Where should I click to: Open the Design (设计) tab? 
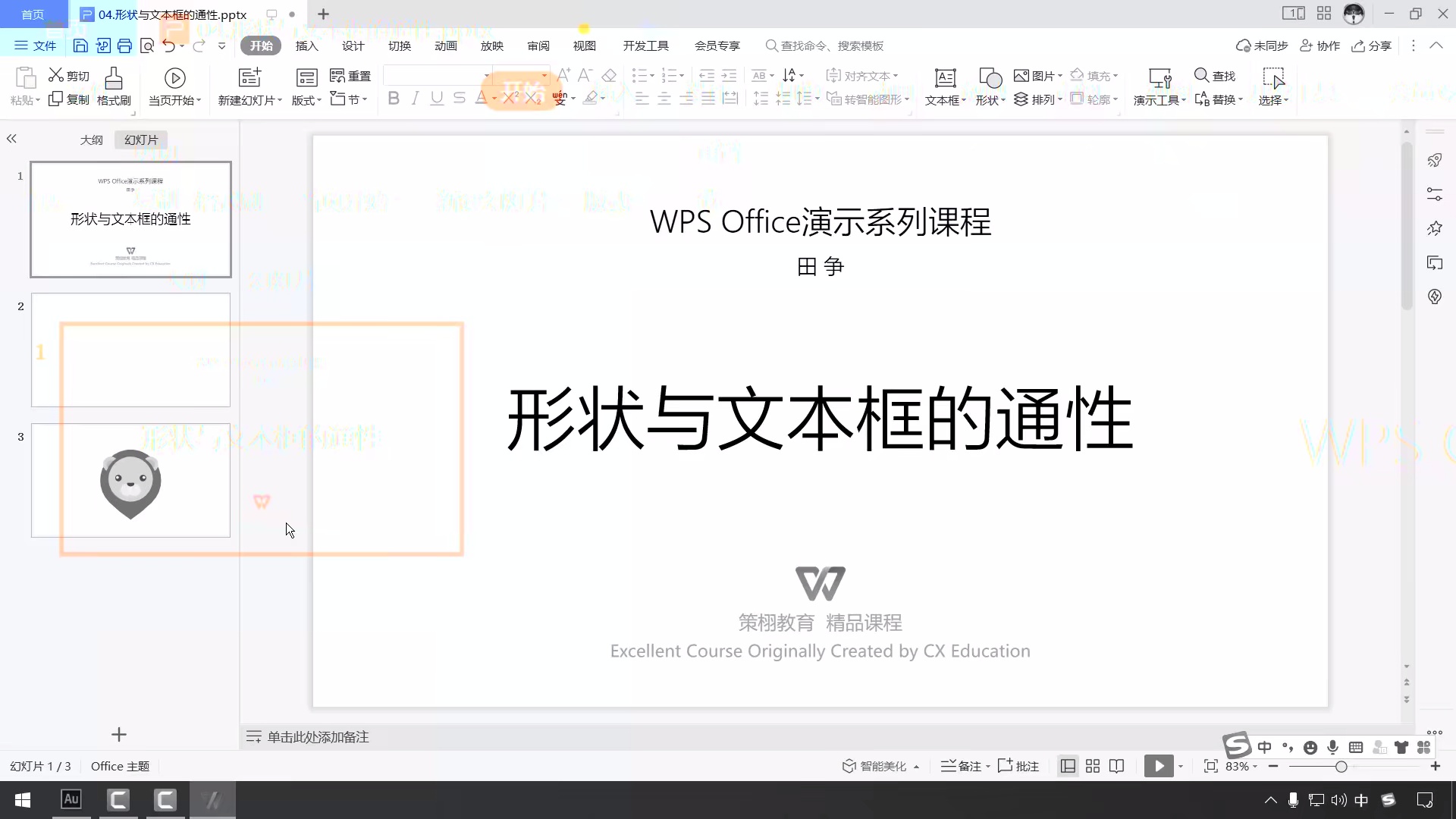(x=353, y=45)
